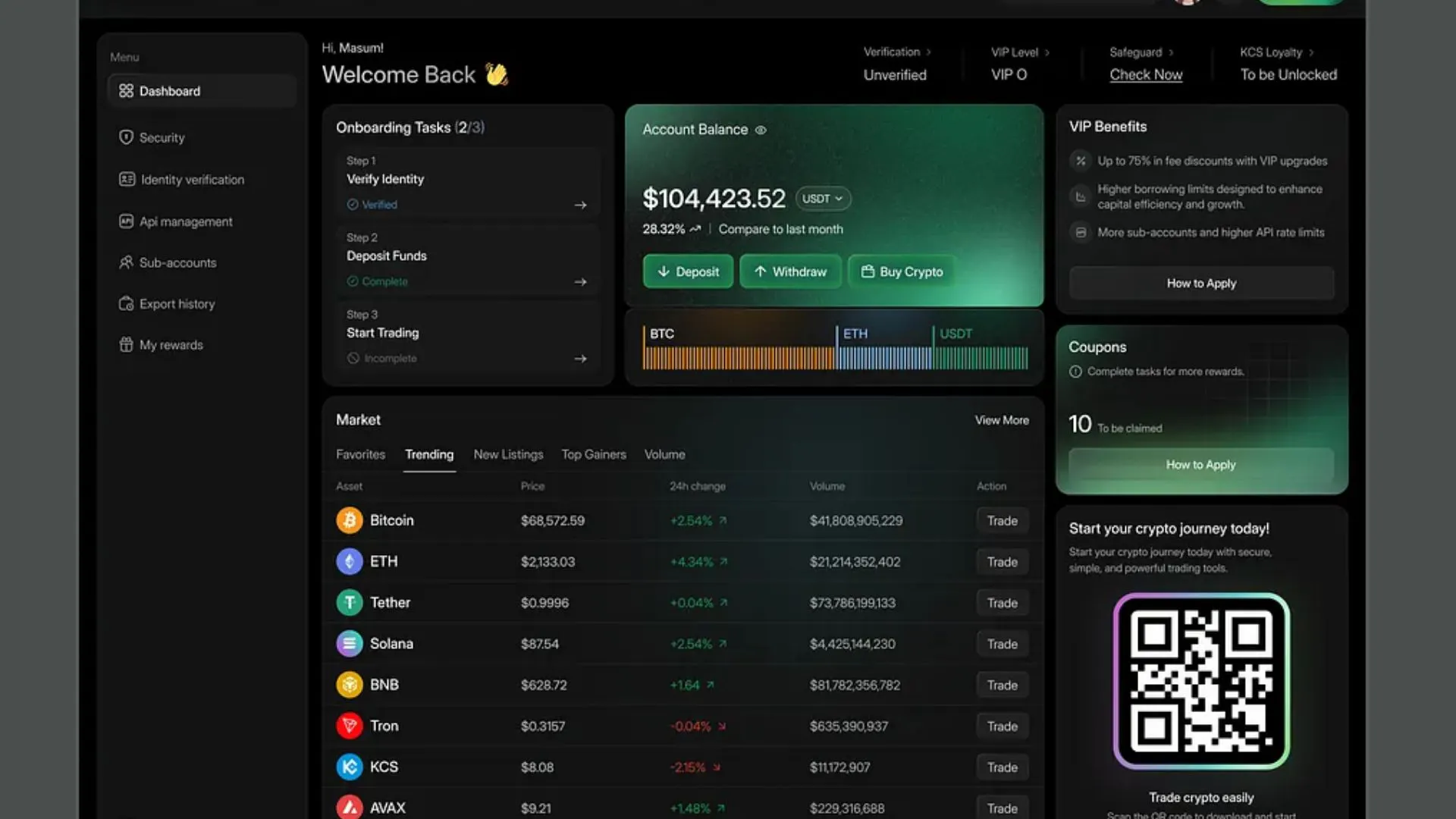Viewport: 1456px width, 819px height.
Task: Switch to the New Listings tab
Action: pyautogui.click(x=508, y=454)
